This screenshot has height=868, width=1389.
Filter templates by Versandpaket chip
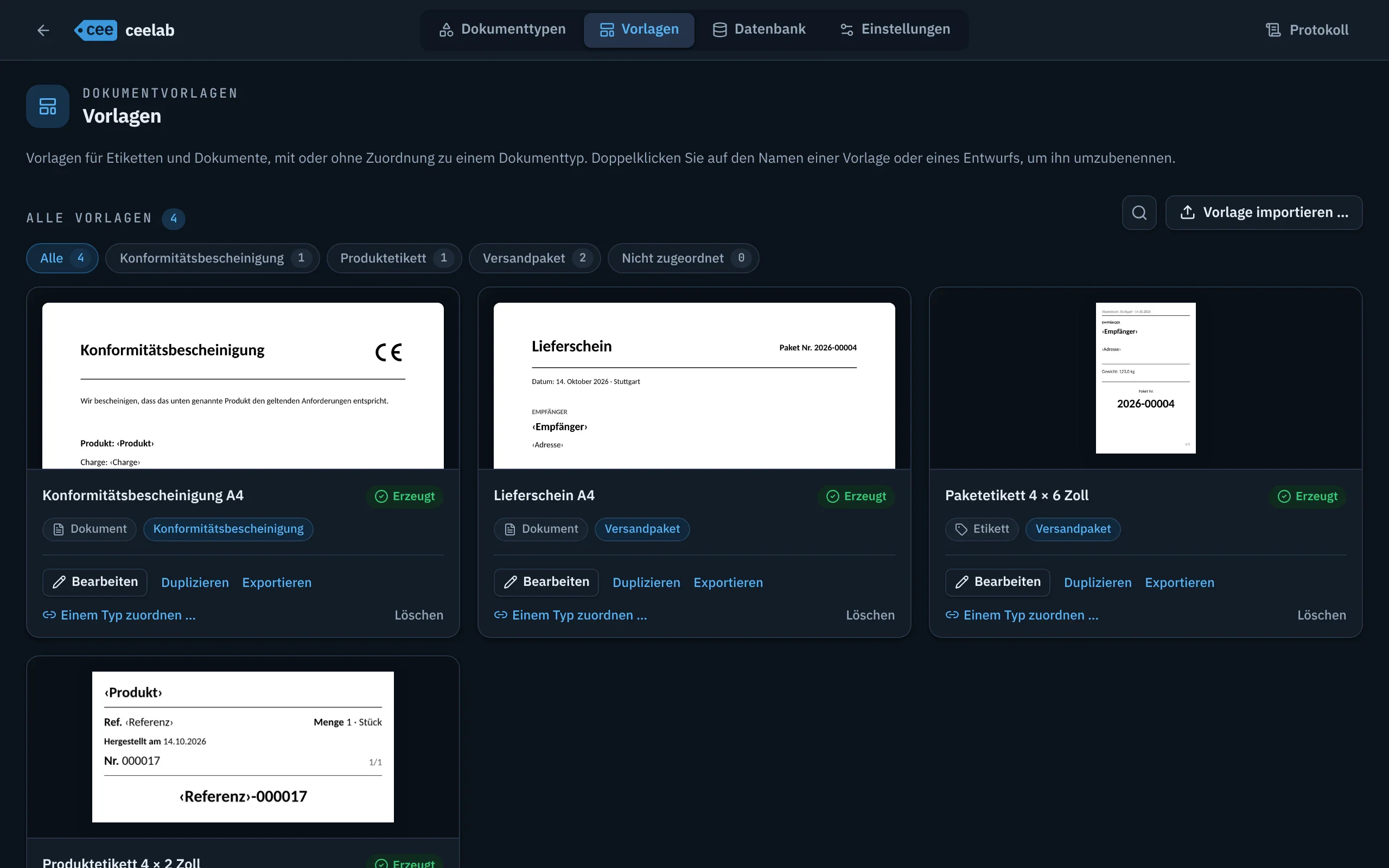(534, 258)
